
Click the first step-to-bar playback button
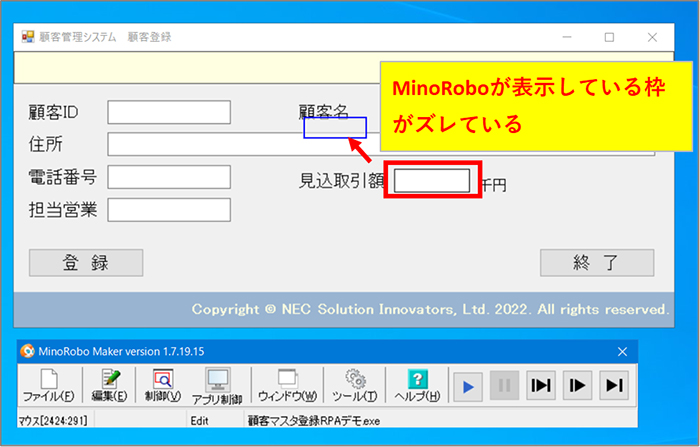(x=540, y=386)
